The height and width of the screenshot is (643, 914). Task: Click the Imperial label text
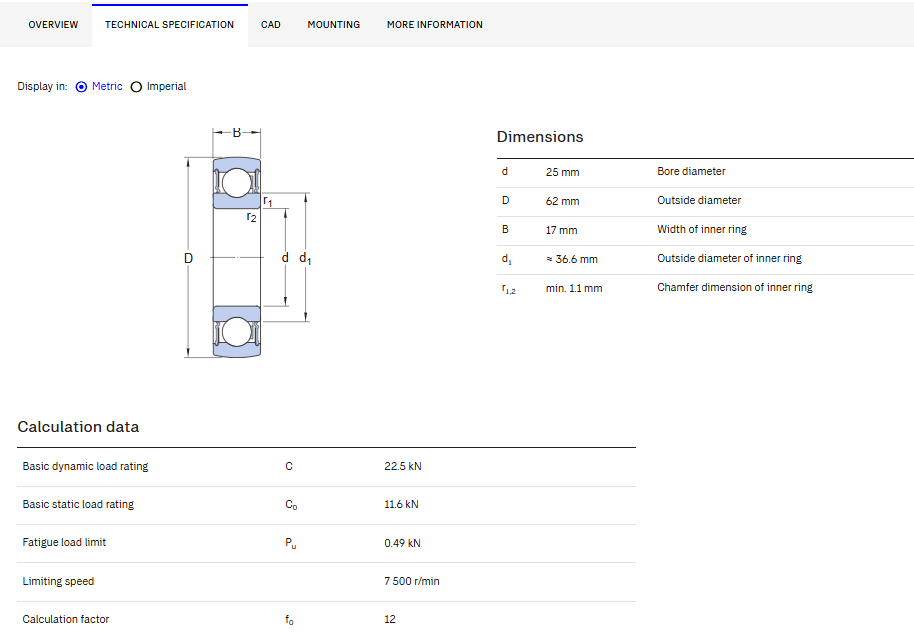(x=166, y=86)
